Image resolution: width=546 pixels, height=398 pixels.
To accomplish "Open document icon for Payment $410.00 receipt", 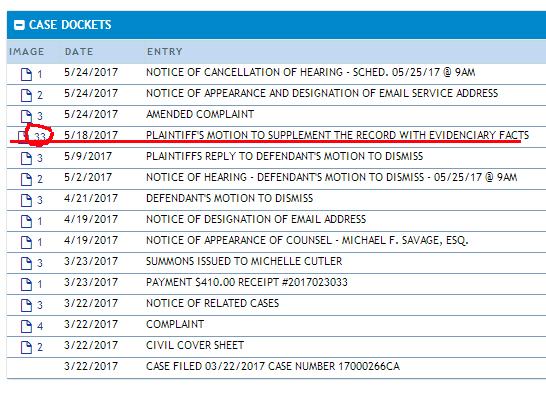I will click(x=26, y=284).
